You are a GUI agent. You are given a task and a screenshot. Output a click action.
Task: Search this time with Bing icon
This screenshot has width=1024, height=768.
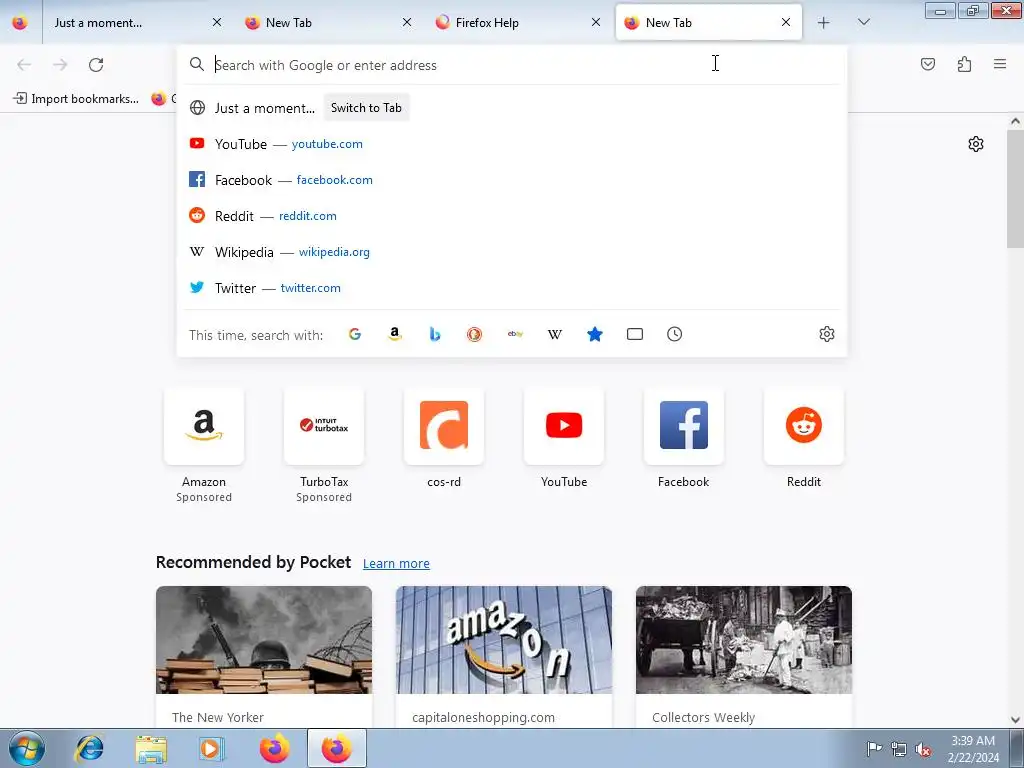(435, 334)
